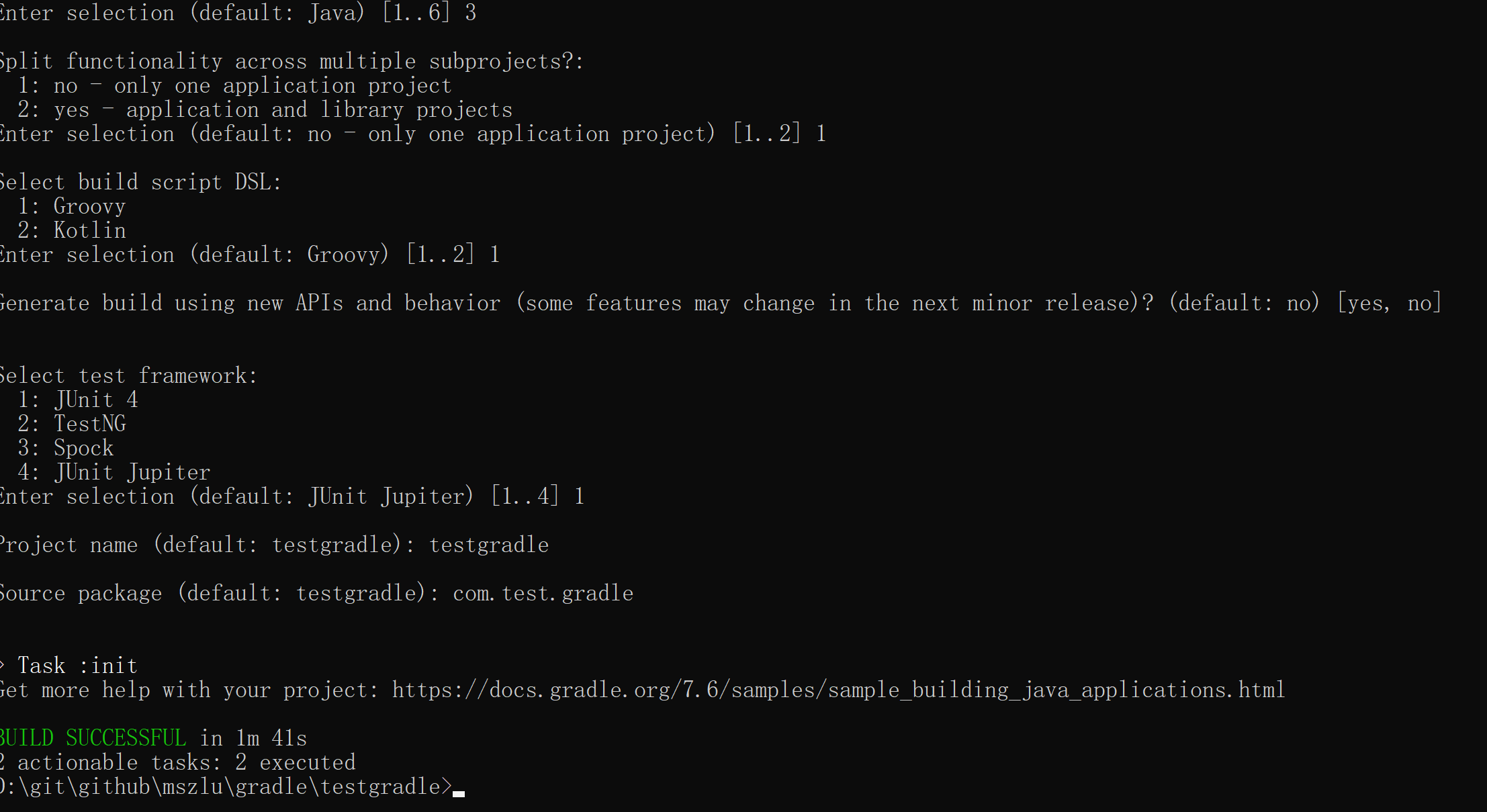
Task: Click the '[yes, no]' prompt text
Action: tap(1390, 304)
